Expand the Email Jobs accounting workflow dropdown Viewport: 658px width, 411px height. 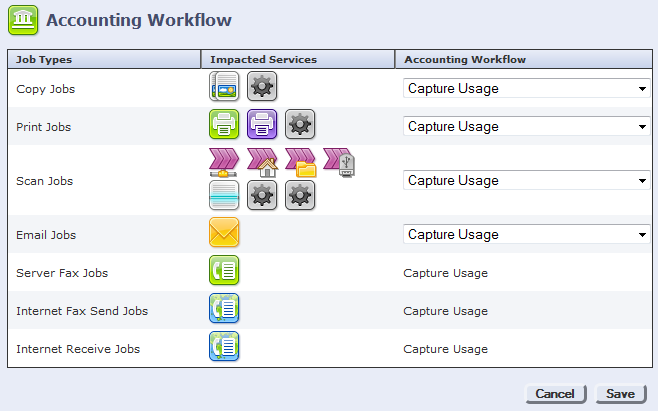click(527, 234)
